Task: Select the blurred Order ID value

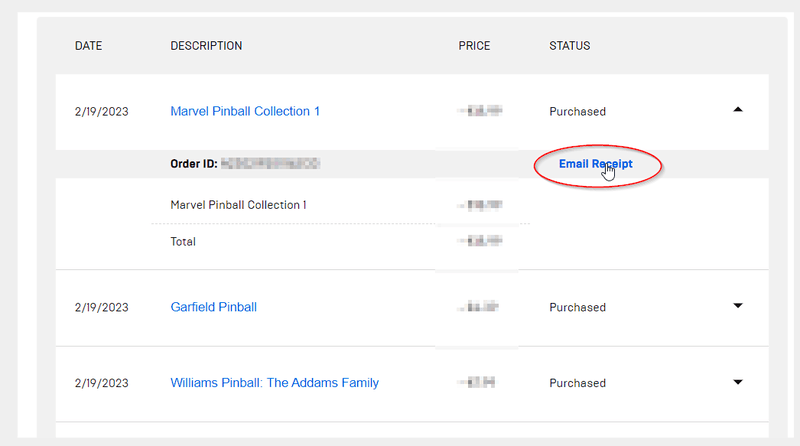Action: 270,163
